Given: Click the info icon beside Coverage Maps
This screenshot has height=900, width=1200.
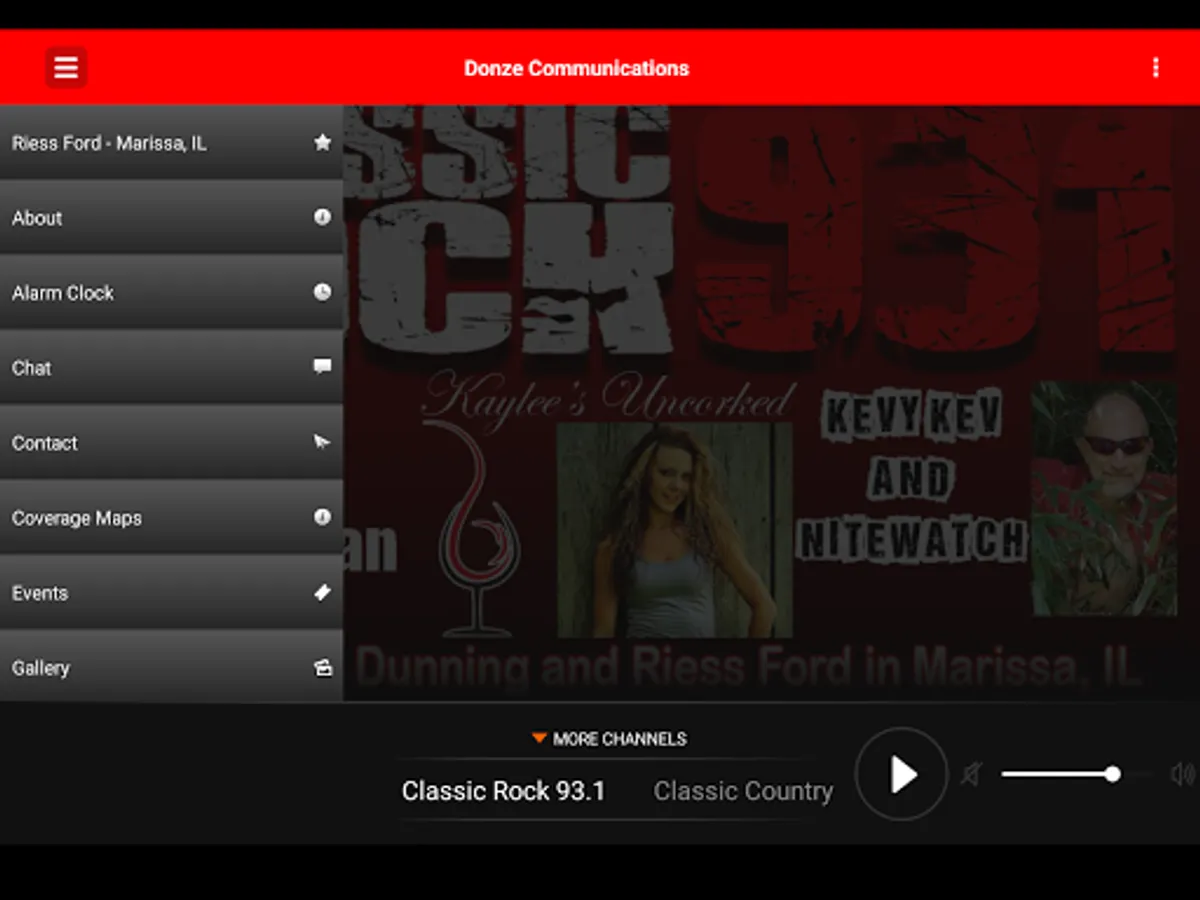Looking at the screenshot, I should [322, 517].
